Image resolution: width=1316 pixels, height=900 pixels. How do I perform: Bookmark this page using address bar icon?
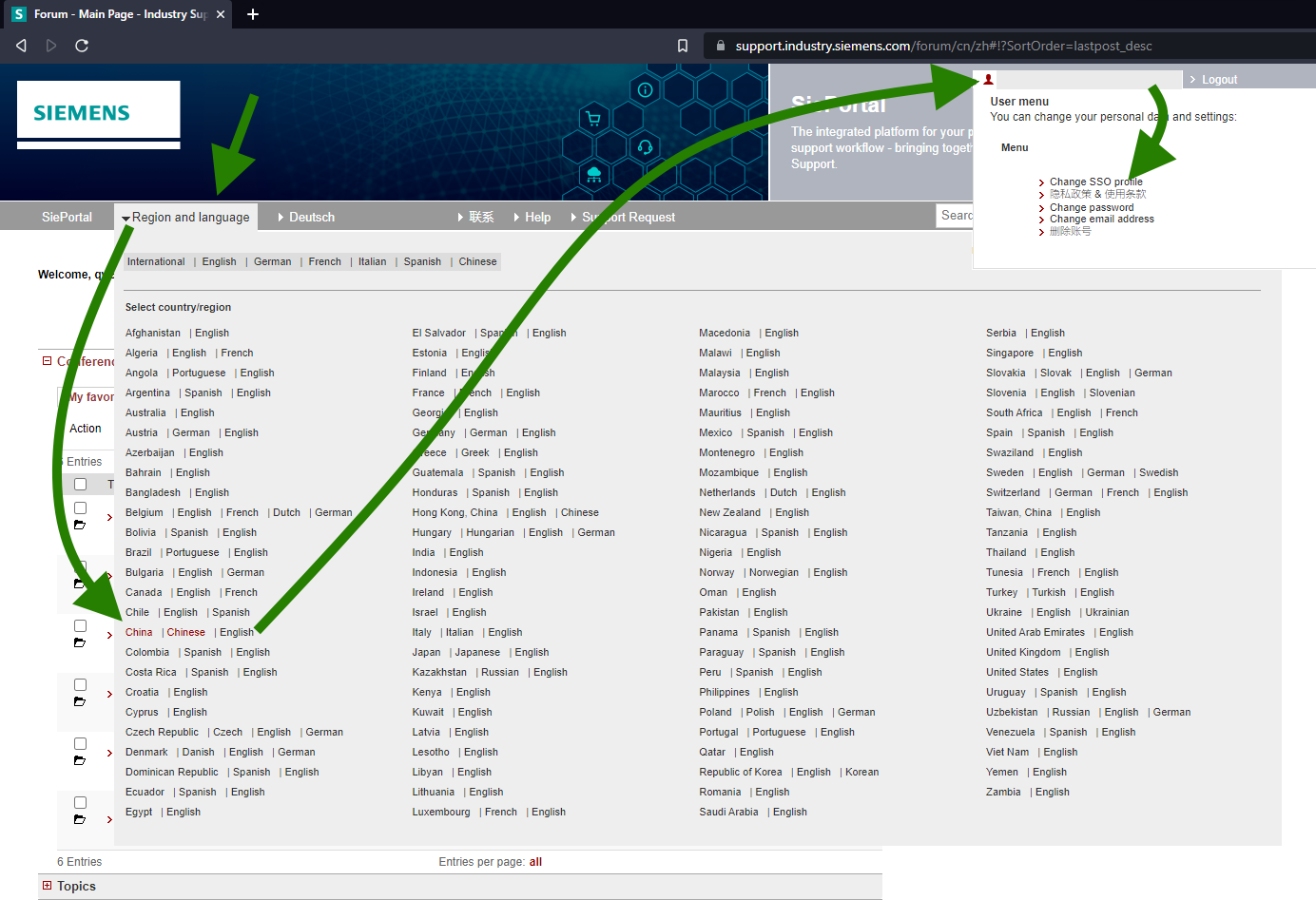coord(682,46)
